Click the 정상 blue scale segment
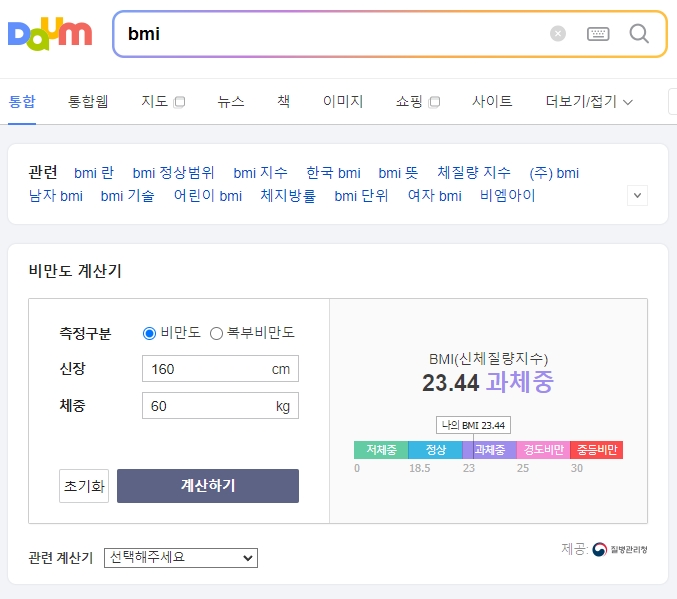This screenshot has width=677, height=599. [x=435, y=450]
